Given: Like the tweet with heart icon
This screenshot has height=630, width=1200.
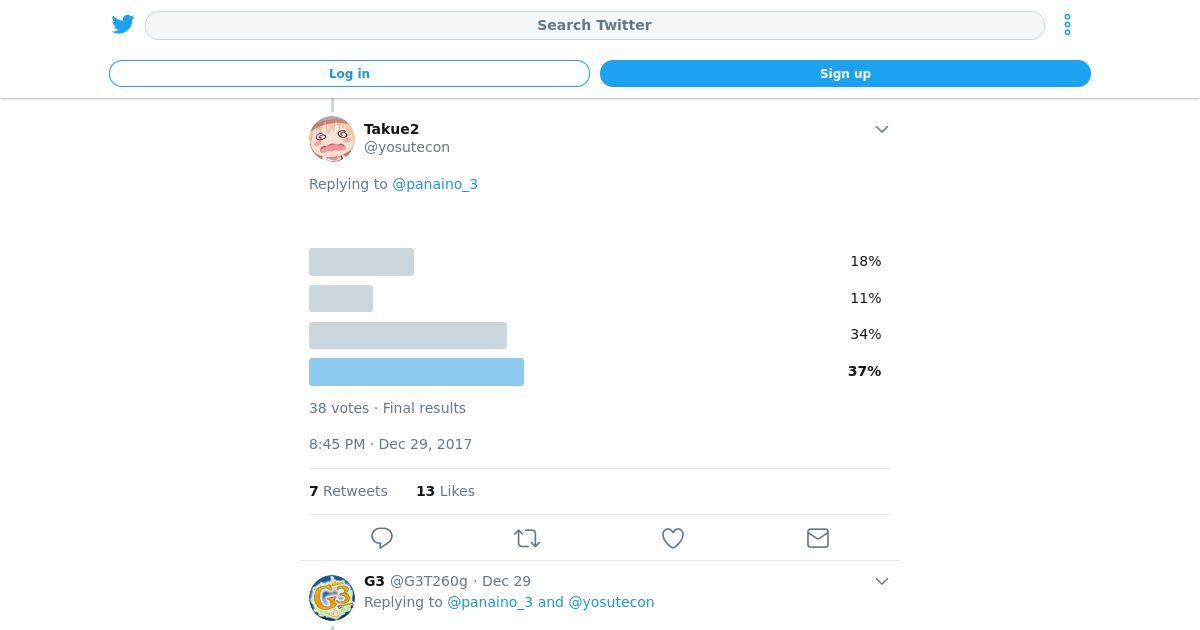Looking at the screenshot, I should [x=673, y=538].
